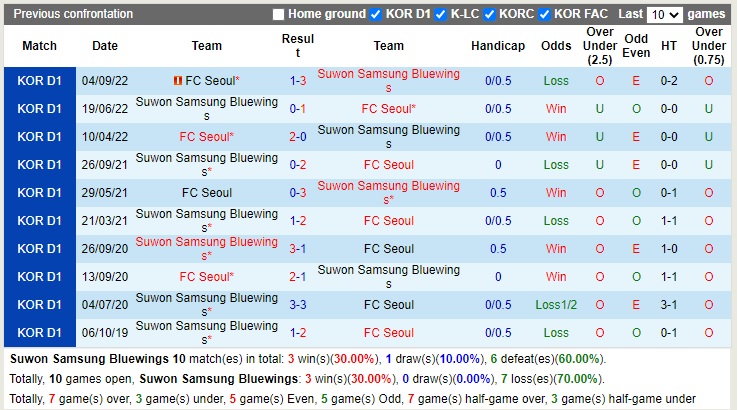This screenshot has width=738, height=410.
Task: Select the 3-1 result from 26/09/20
Action: click(x=298, y=249)
